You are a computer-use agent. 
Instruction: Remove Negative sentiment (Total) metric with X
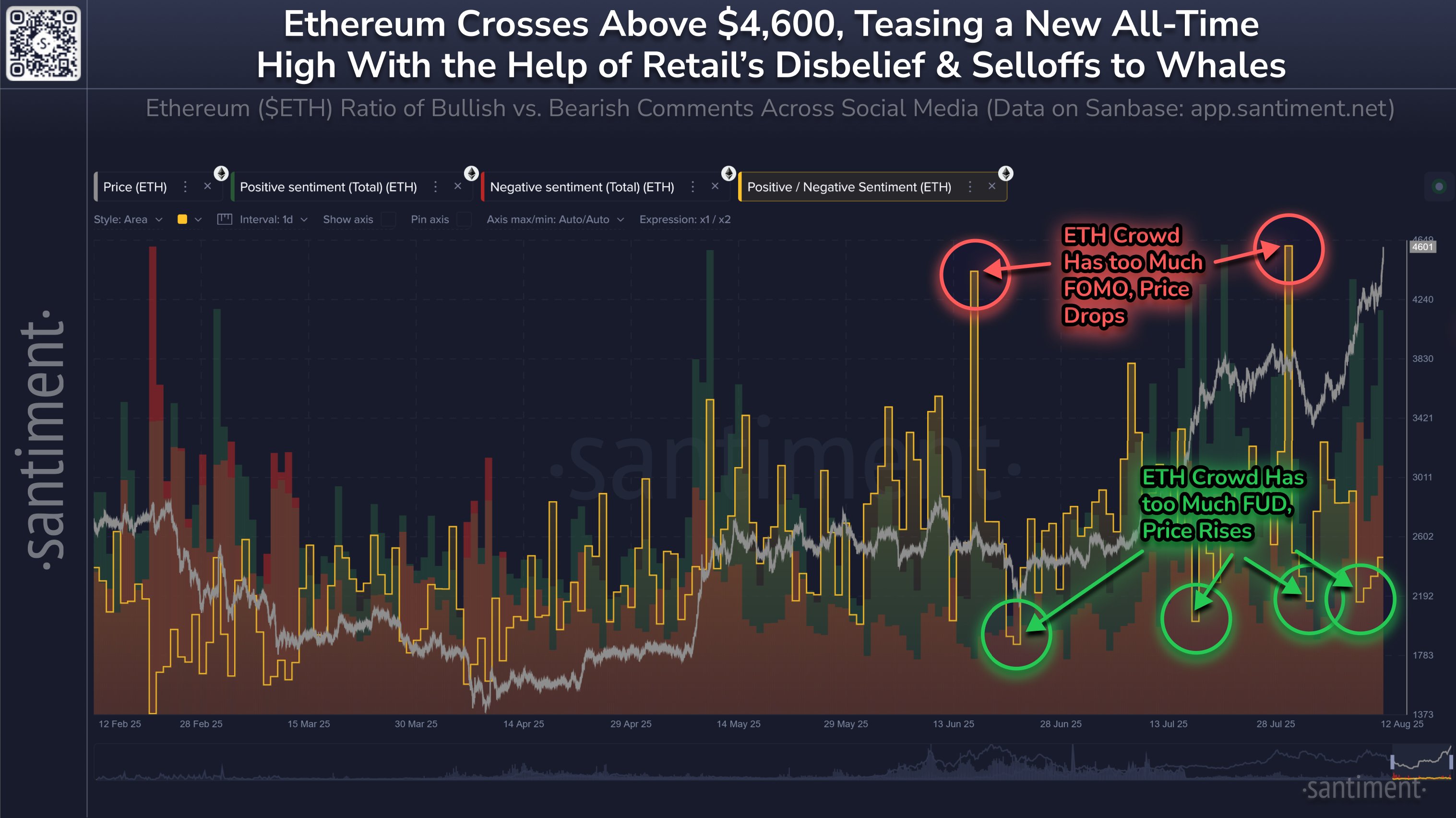pyautogui.click(x=715, y=186)
